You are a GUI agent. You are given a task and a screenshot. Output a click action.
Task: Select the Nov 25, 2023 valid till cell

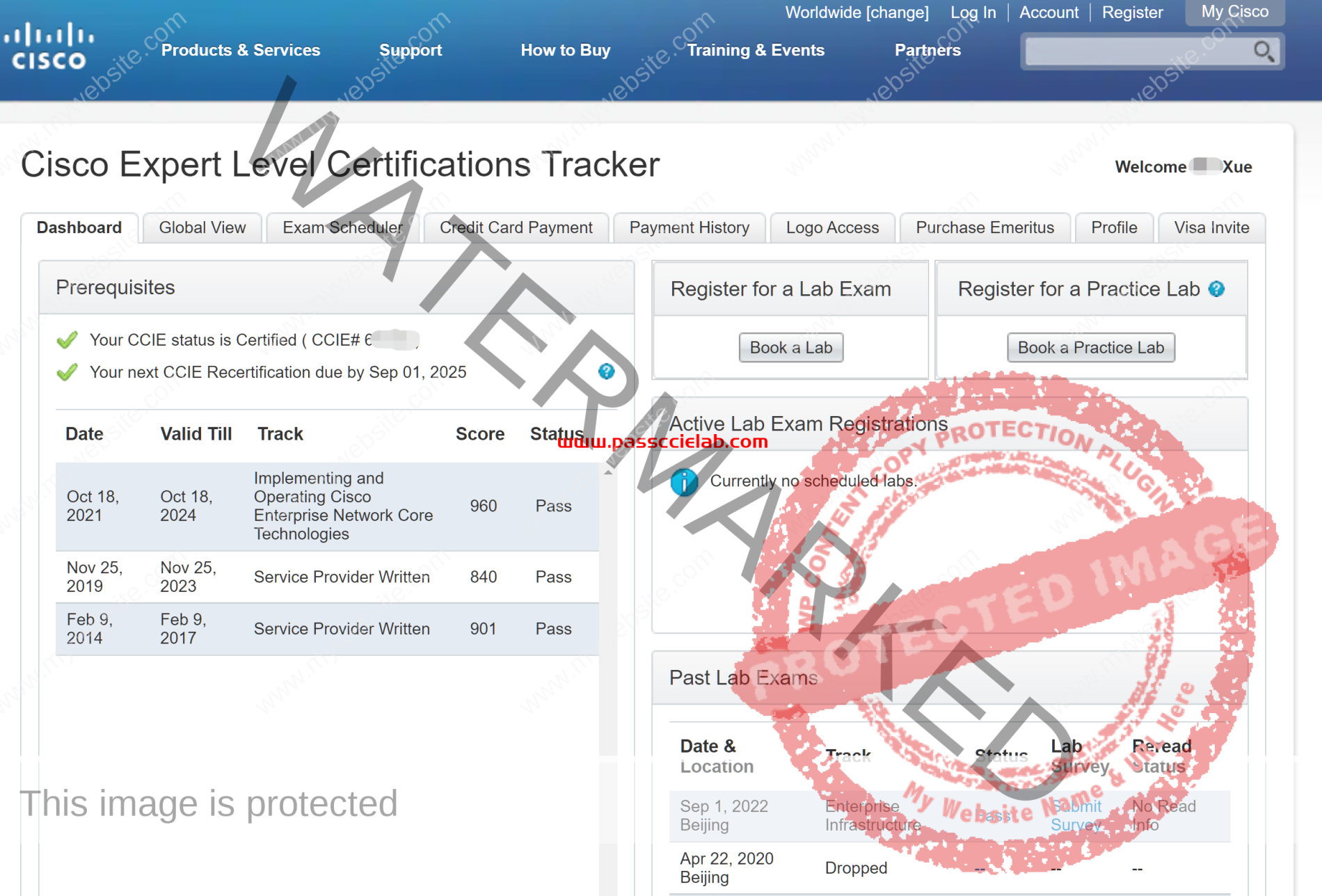coord(188,577)
